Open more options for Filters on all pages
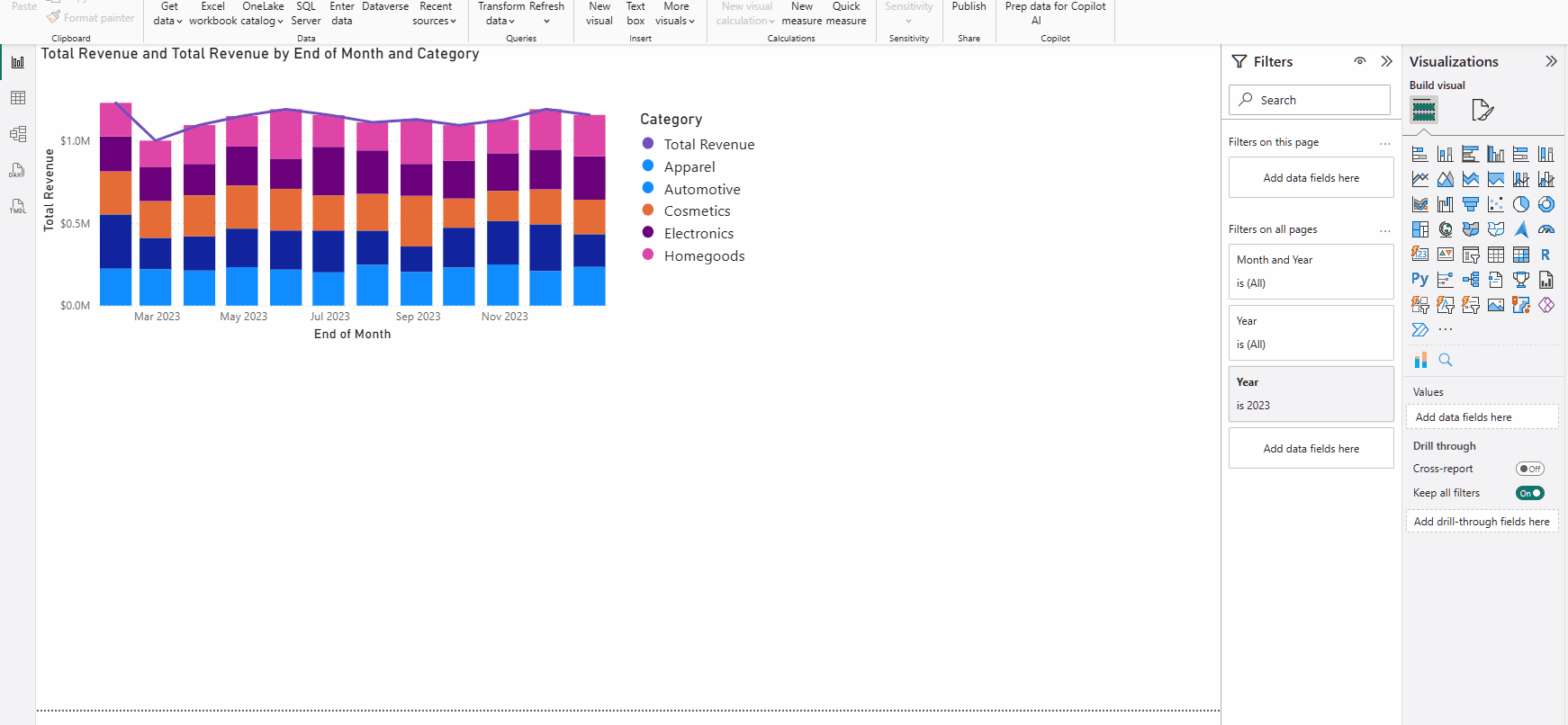 coord(1385,230)
